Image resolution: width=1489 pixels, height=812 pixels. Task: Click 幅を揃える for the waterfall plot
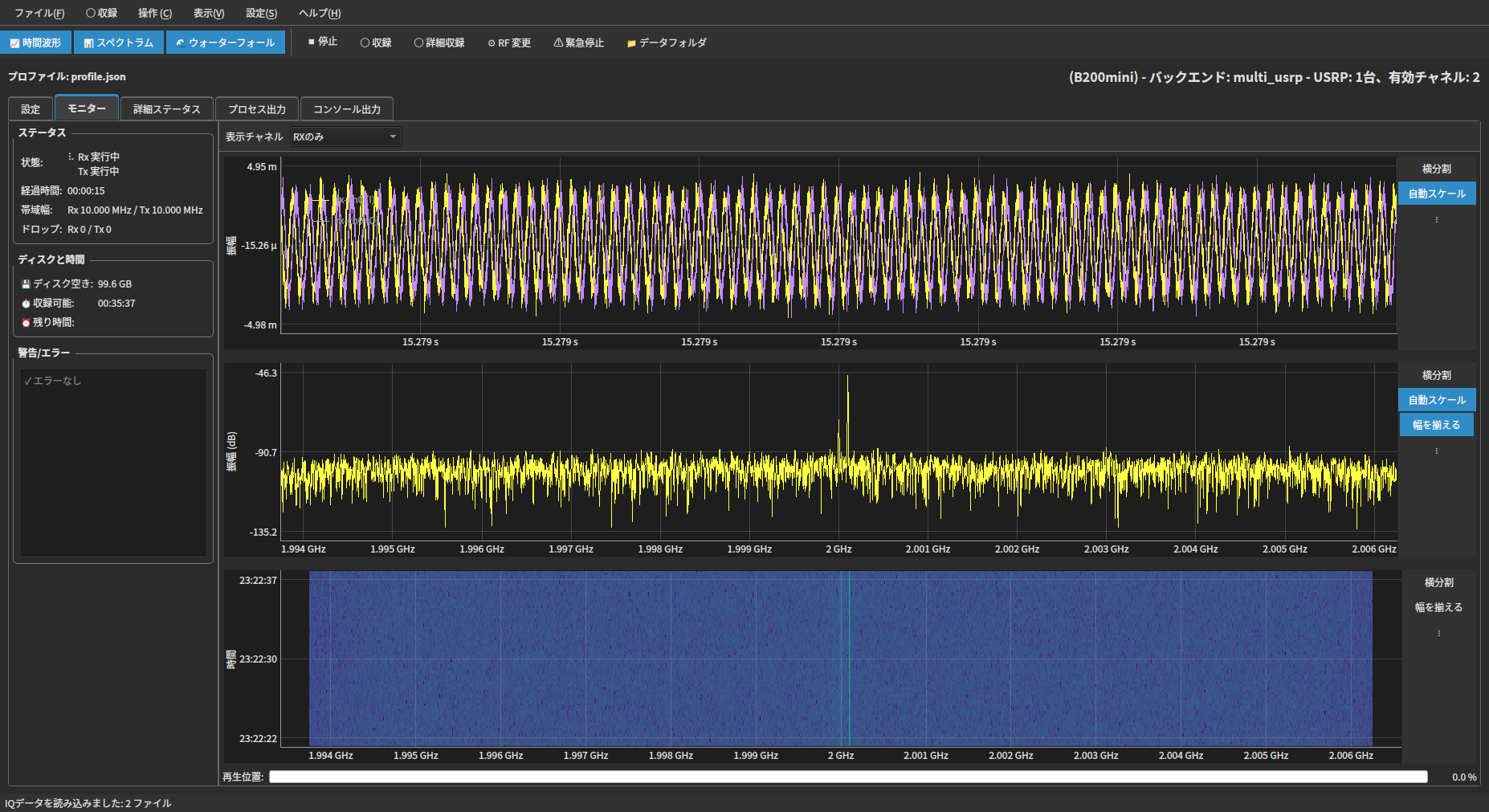click(1439, 607)
